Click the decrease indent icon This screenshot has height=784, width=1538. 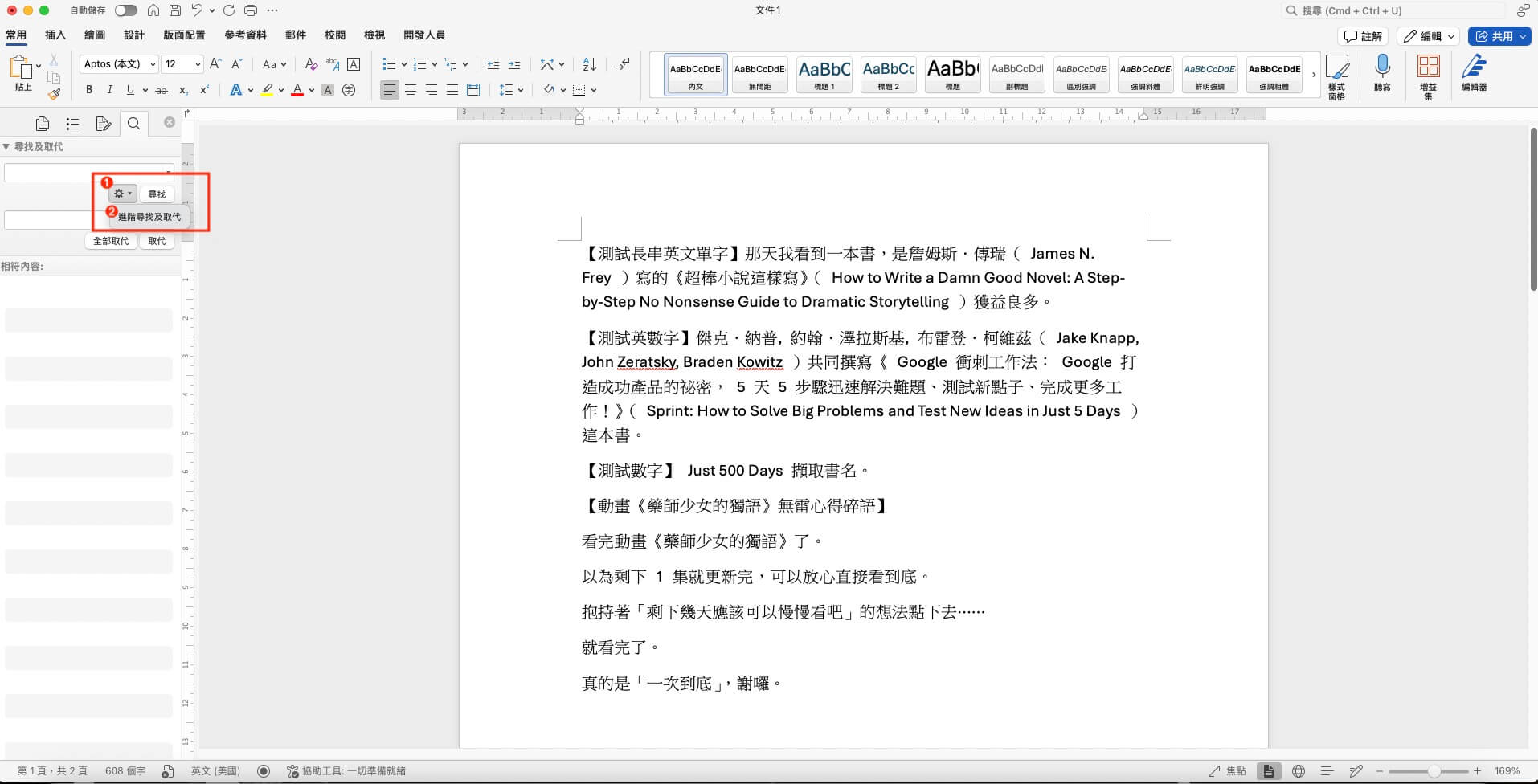(x=493, y=64)
